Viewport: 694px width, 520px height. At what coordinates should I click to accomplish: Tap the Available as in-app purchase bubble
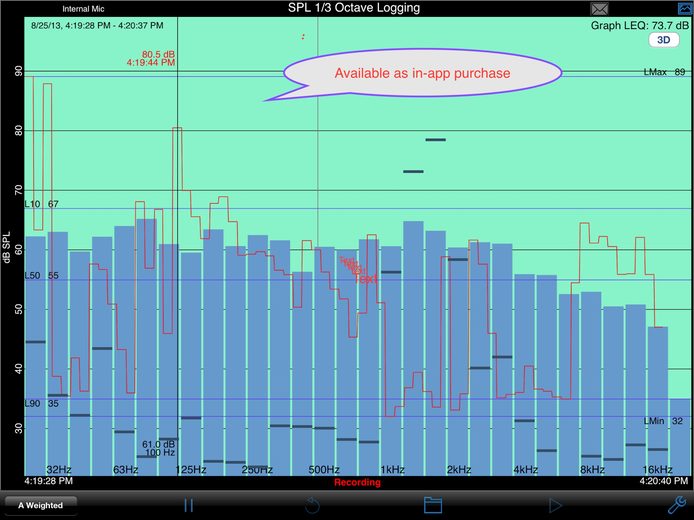[422, 73]
